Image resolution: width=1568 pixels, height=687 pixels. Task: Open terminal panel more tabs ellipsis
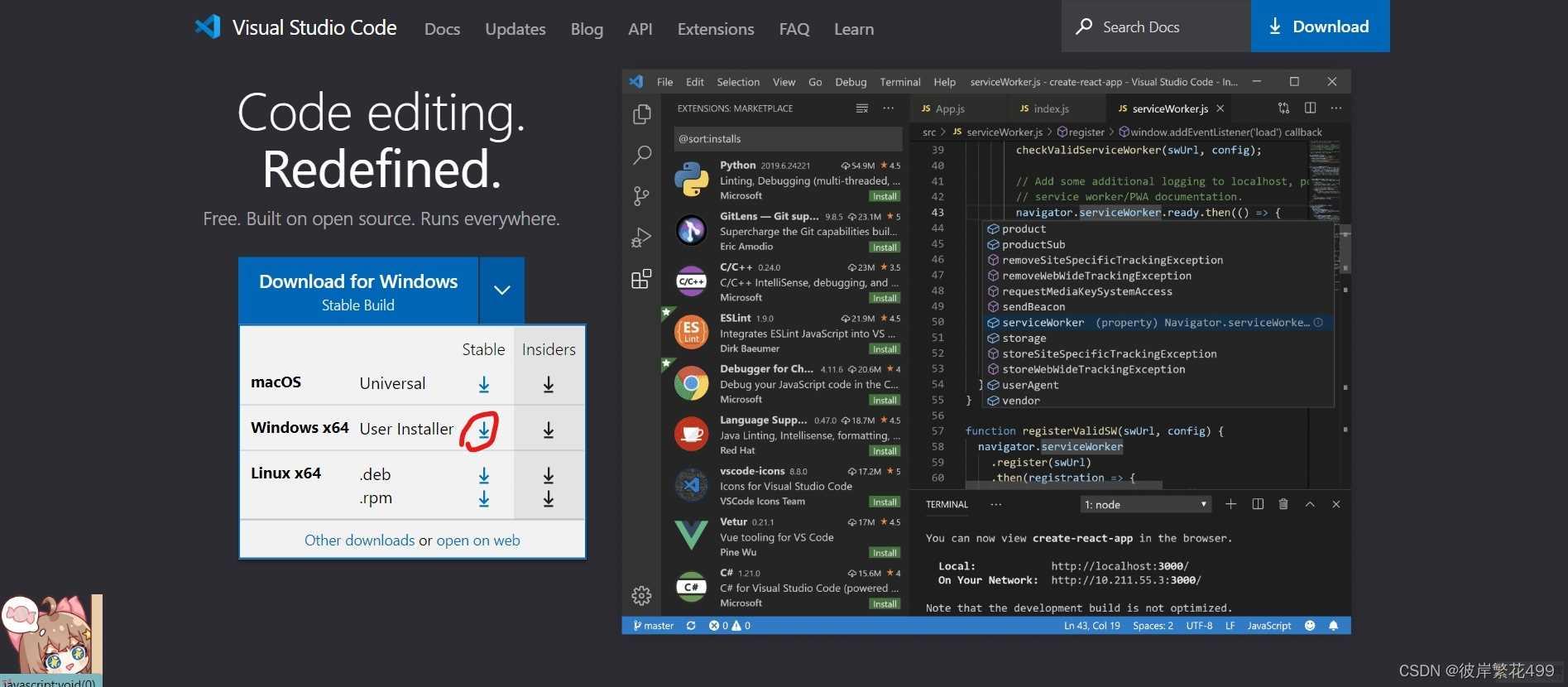click(x=995, y=504)
